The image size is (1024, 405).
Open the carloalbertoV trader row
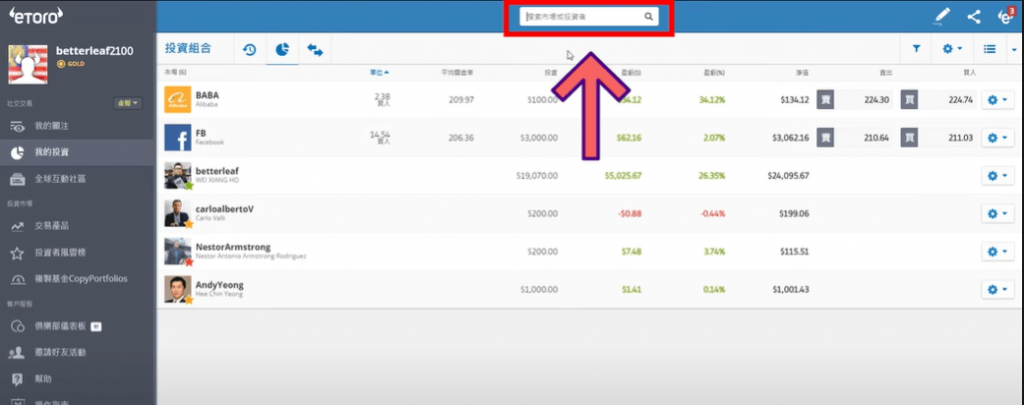click(x=589, y=214)
